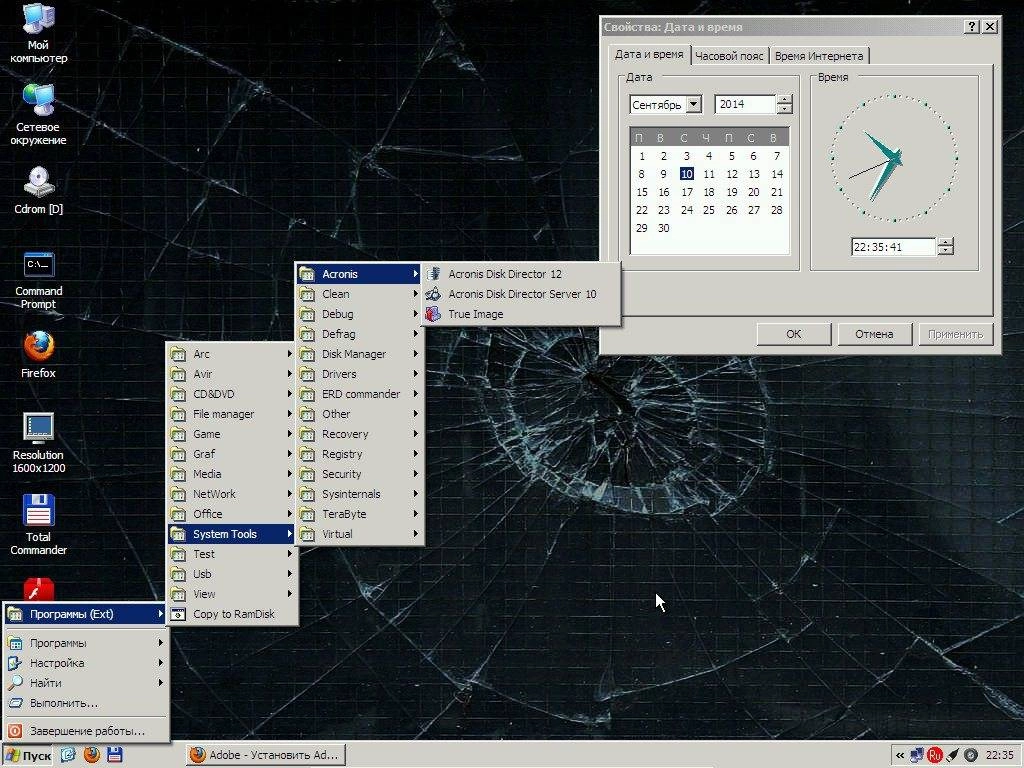The height and width of the screenshot is (768, 1024).
Task: Expand hidden tray icons with the chevron
Action: [x=900, y=755]
